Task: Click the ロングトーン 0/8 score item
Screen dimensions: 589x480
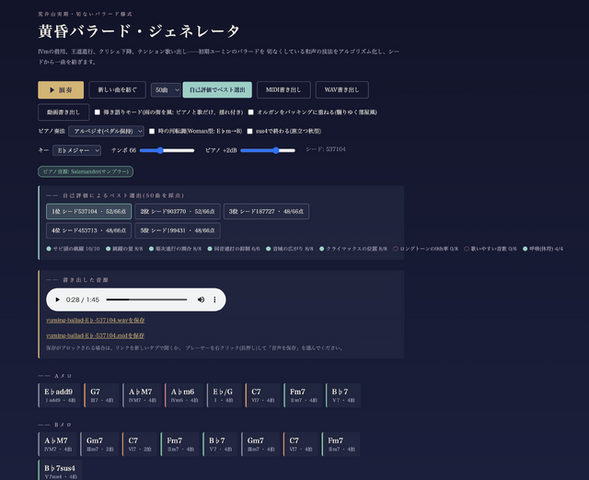Action: click(x=426, y=249)
